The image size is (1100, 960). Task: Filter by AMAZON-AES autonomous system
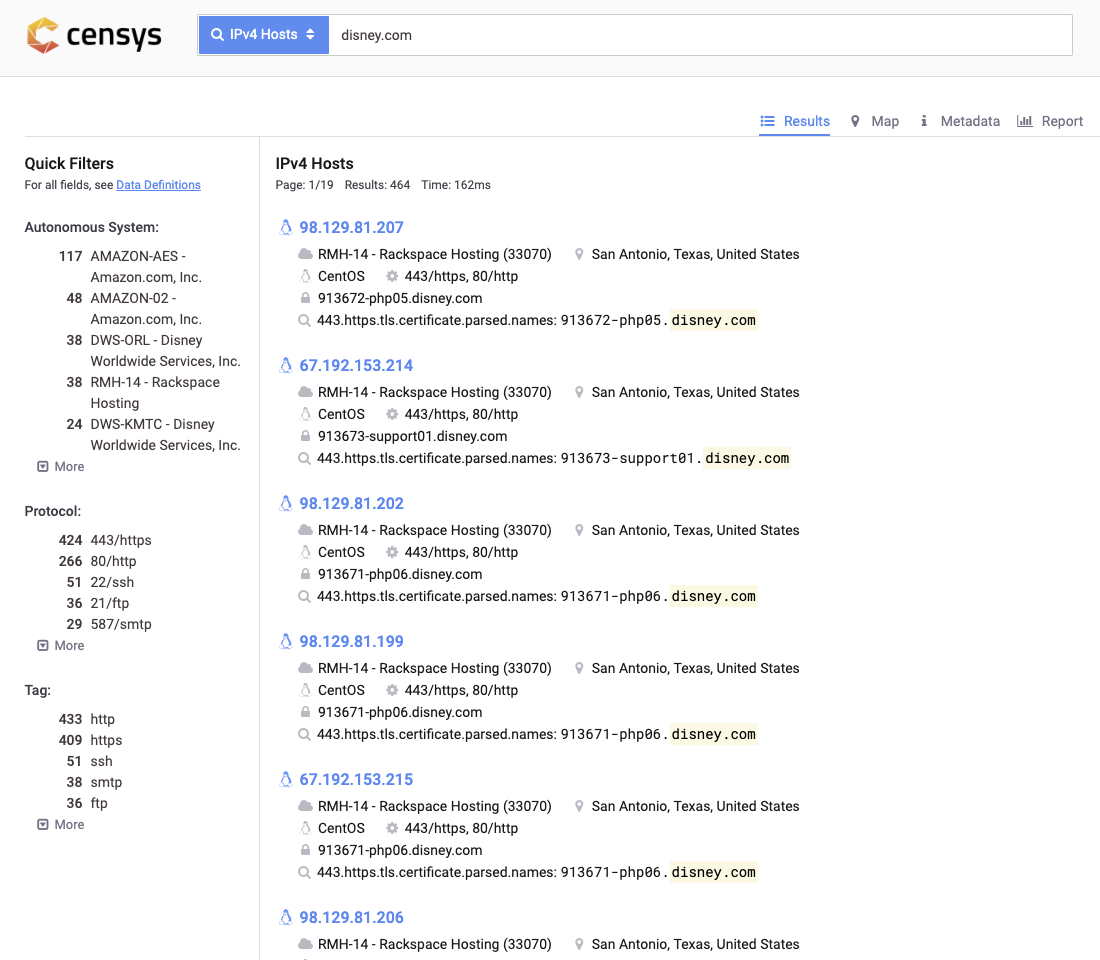click(137, 256)
